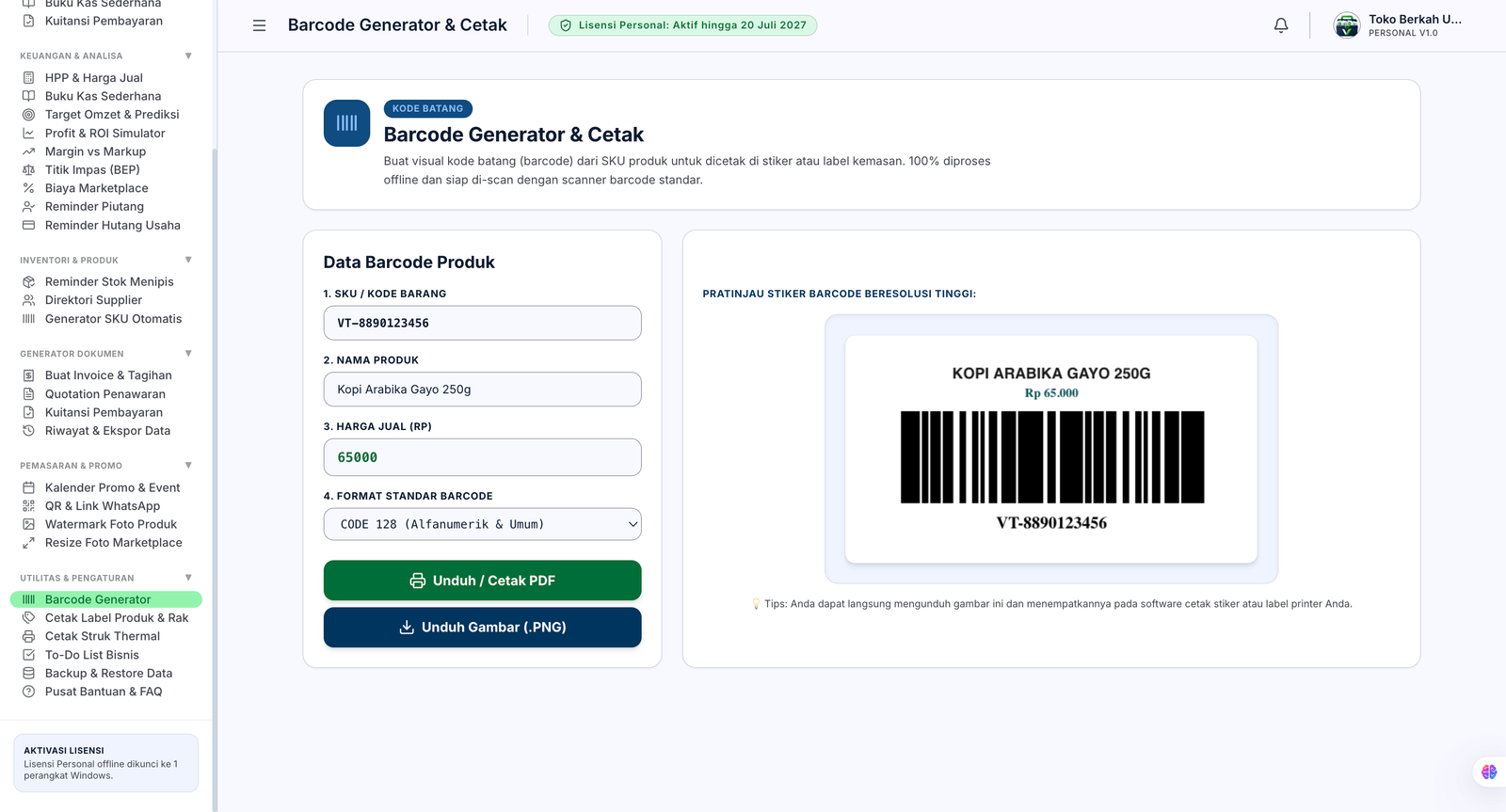Open the floating brain assistant icon
This screenshot has width=1506, height=812.
[x=1489, y=772]
